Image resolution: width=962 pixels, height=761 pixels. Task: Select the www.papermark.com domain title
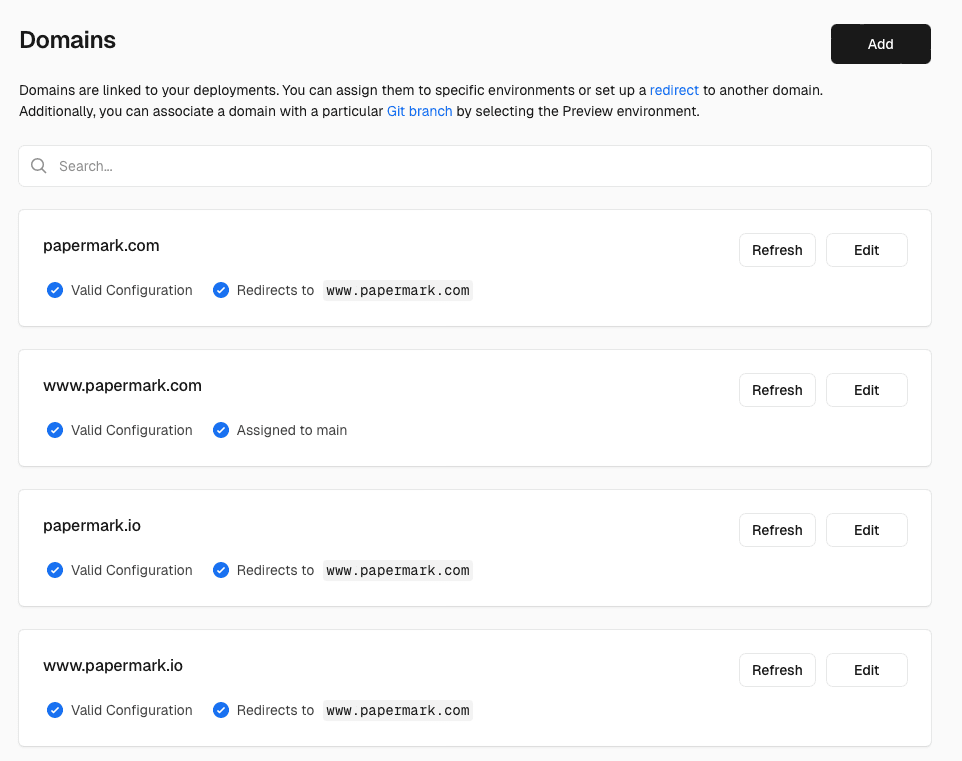pos(122,385)
